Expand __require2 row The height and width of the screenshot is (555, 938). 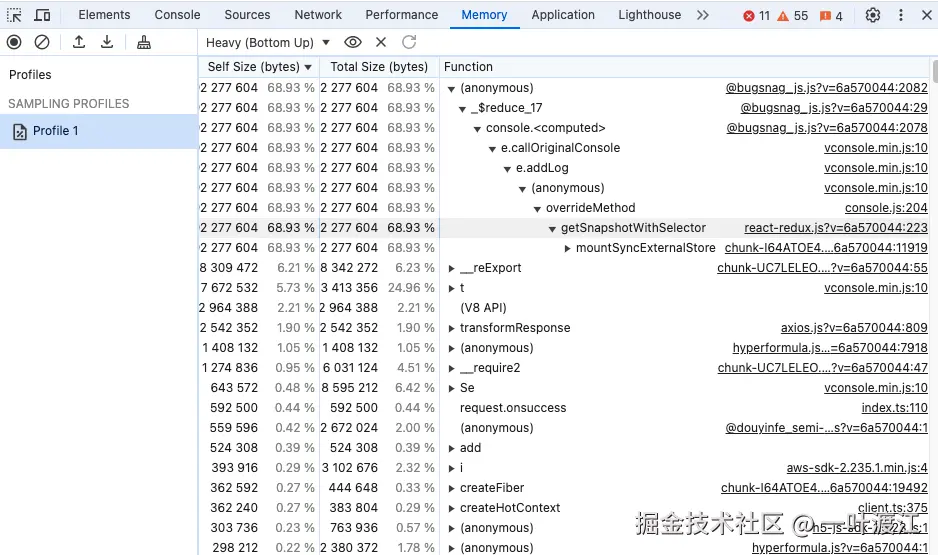[x=452, y=368]
